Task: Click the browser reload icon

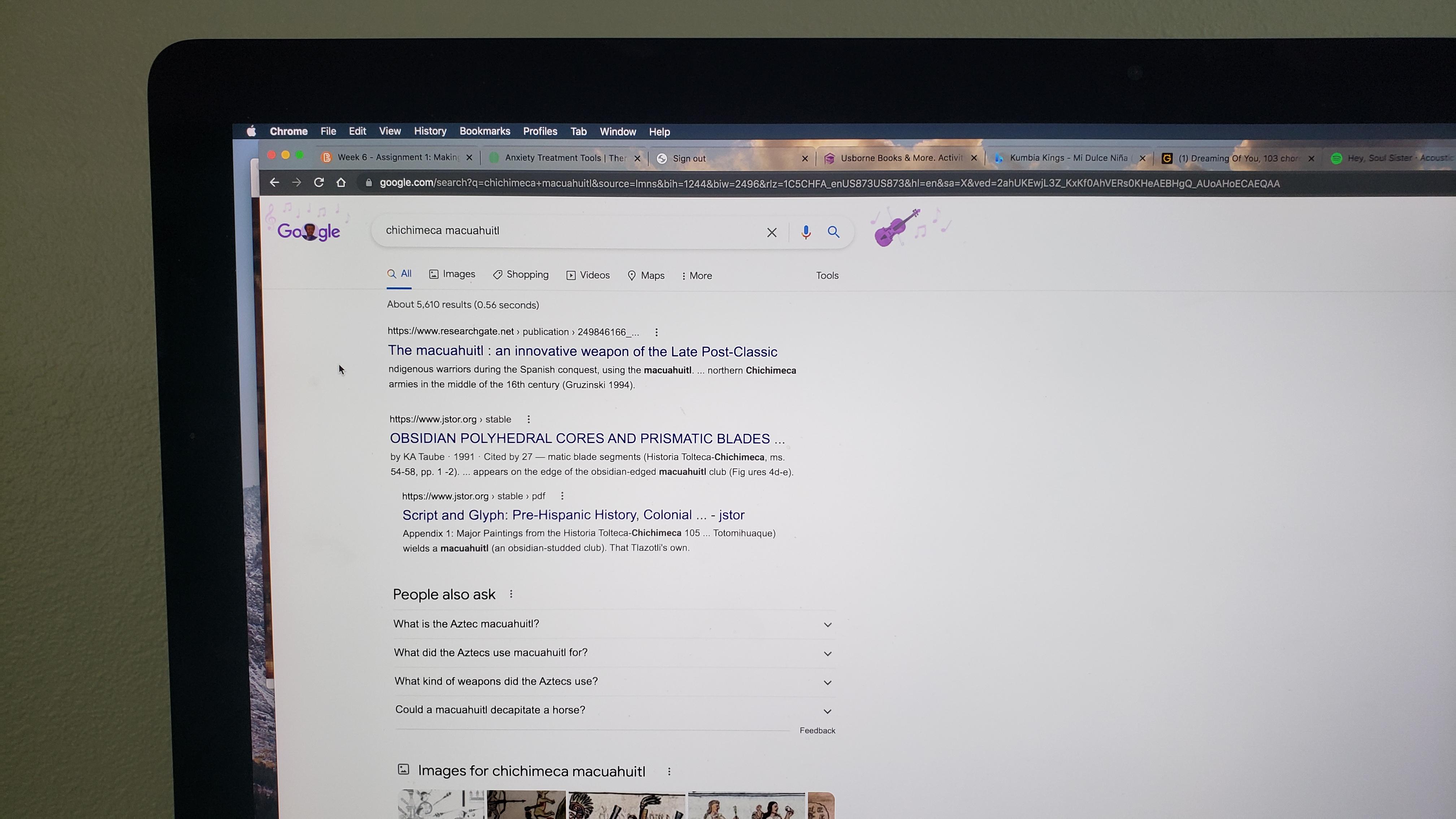Action: [x=319, y=182]
